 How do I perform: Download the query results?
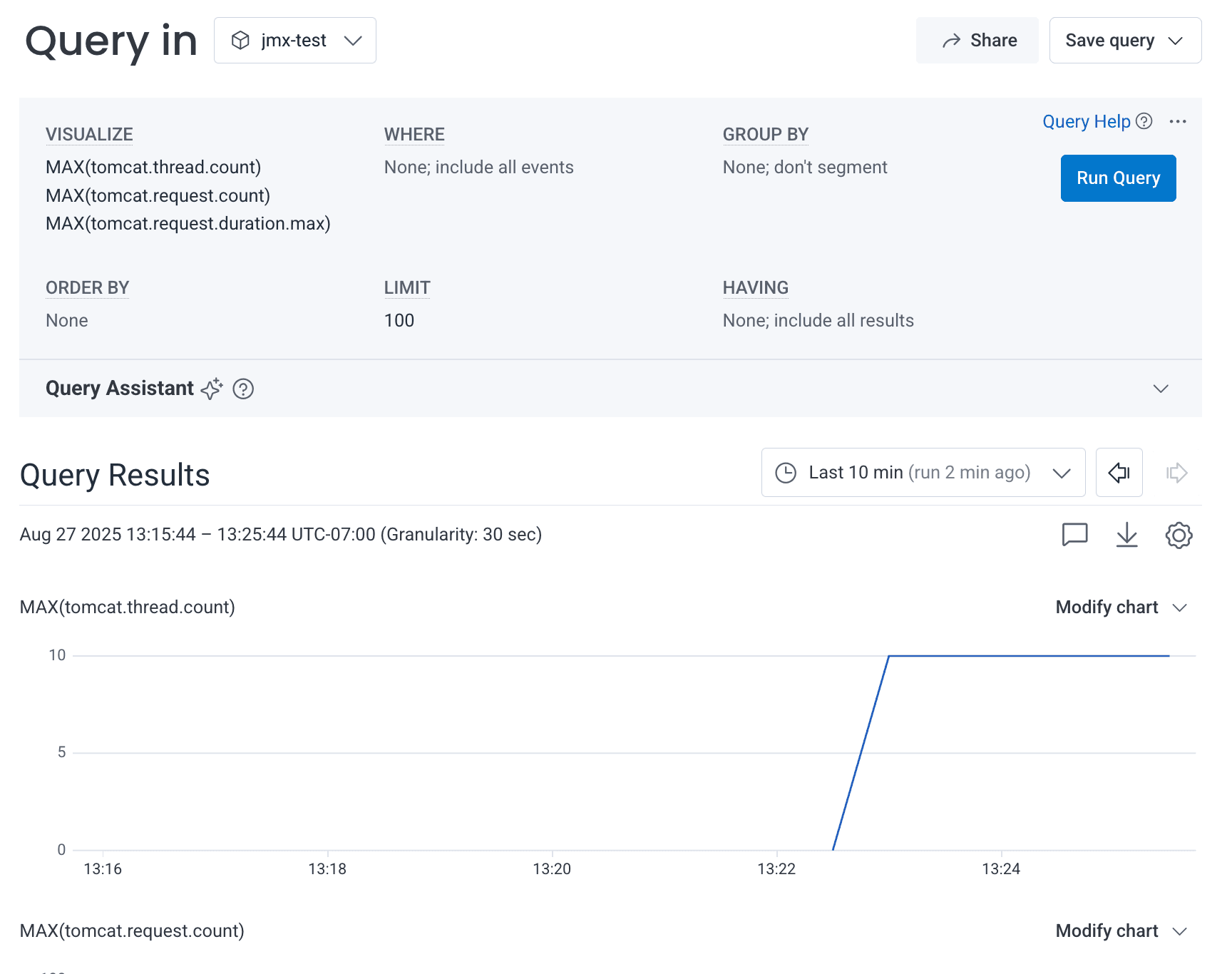1127,535
